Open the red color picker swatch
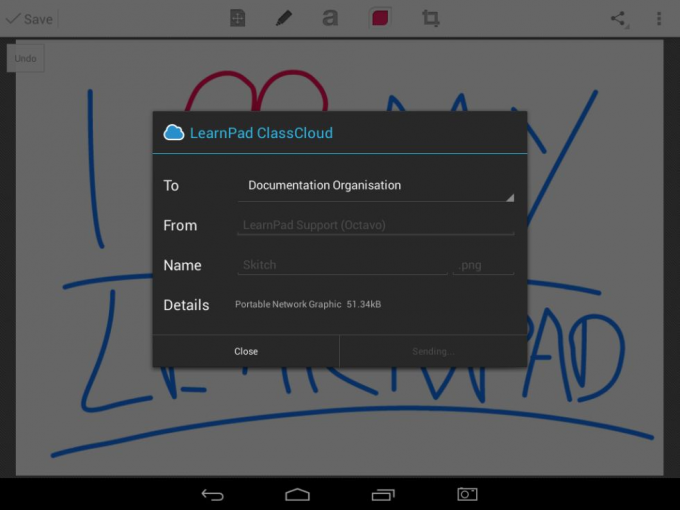Image resolution: width=680 pixels, height=510 pixels. (380, 18)
